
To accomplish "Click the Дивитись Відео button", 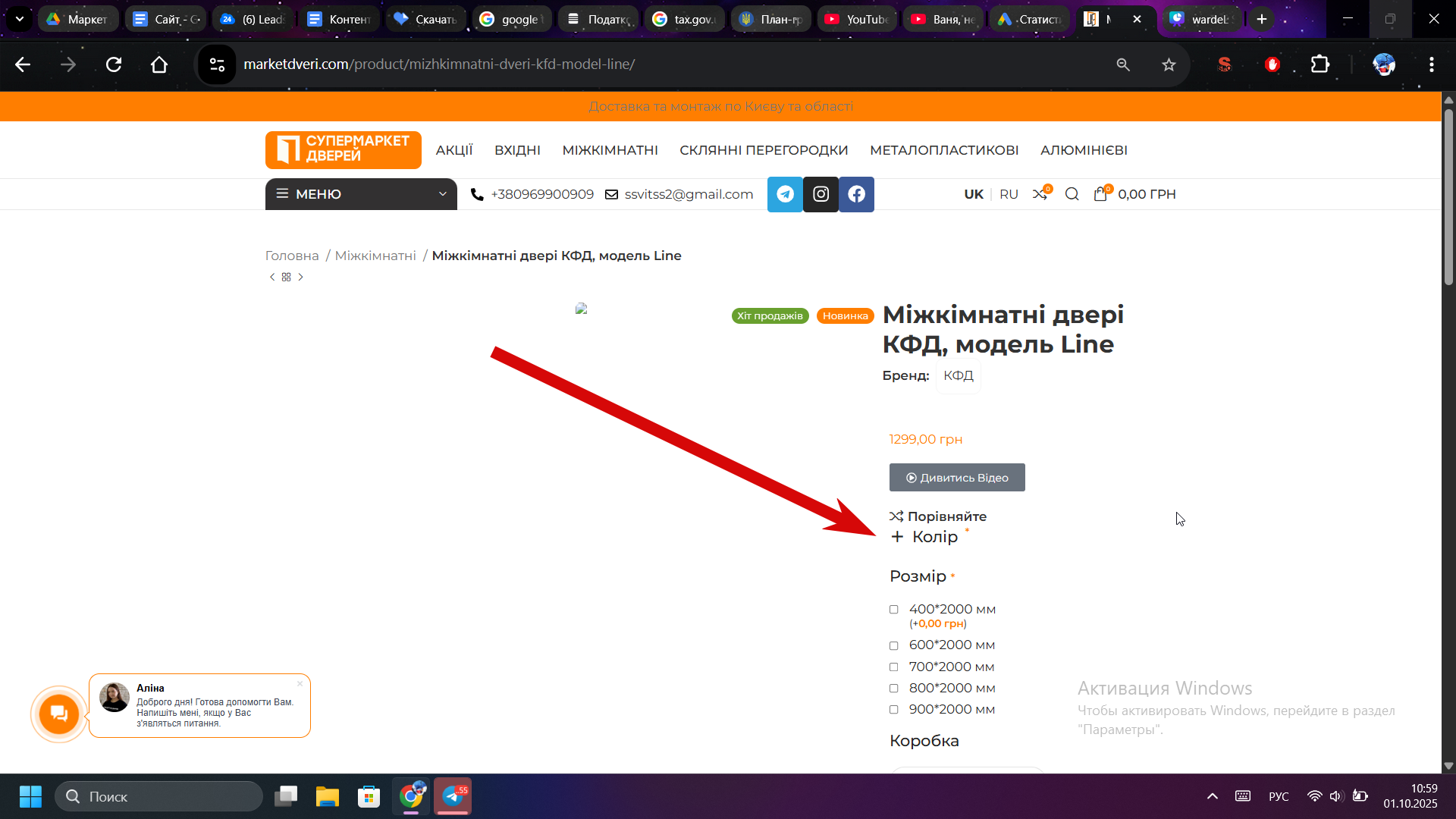I will tap(957, 478).
